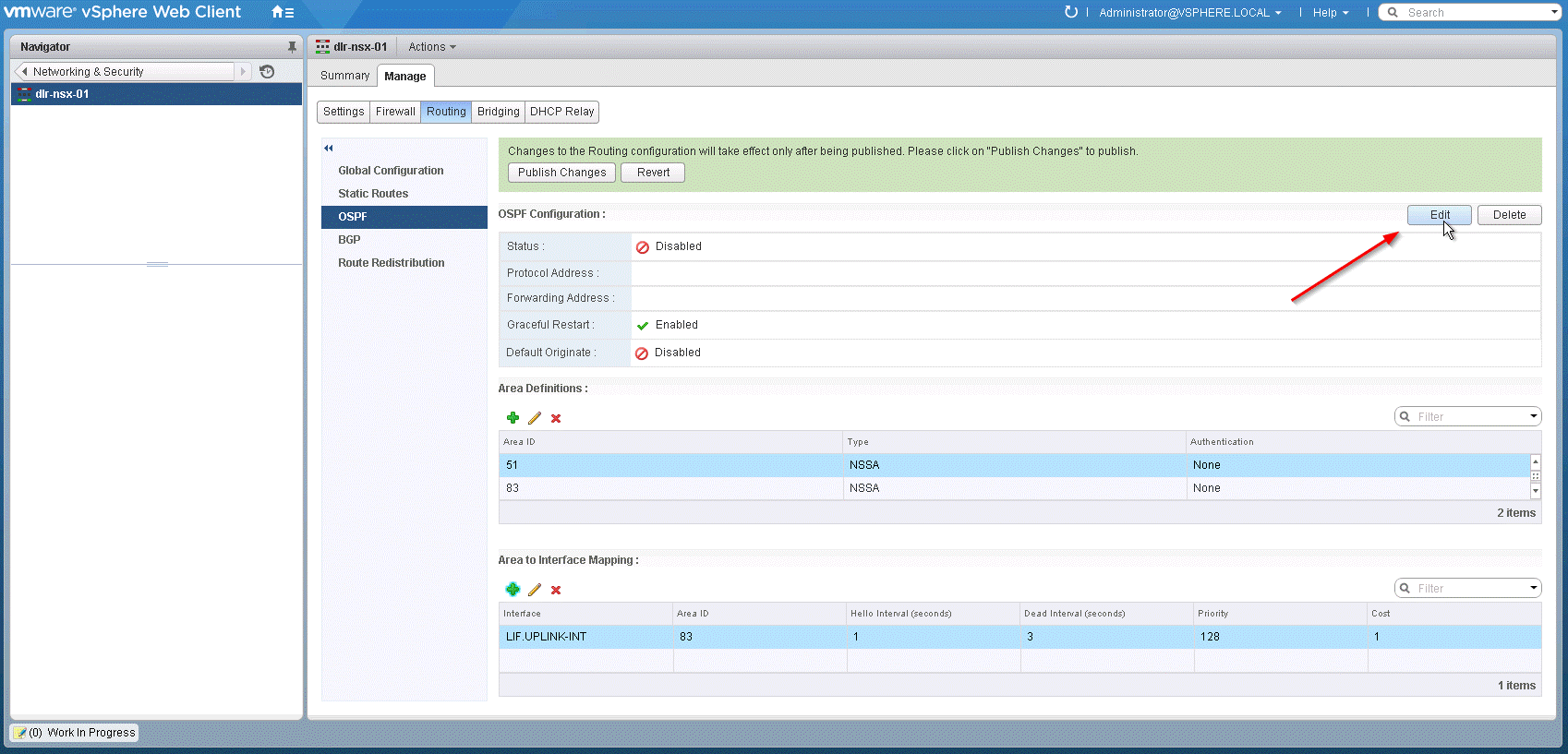Open the Firewall tab
Image resolution: width=1568 pixels, height=754 pixels.
(x=395, y=112)
